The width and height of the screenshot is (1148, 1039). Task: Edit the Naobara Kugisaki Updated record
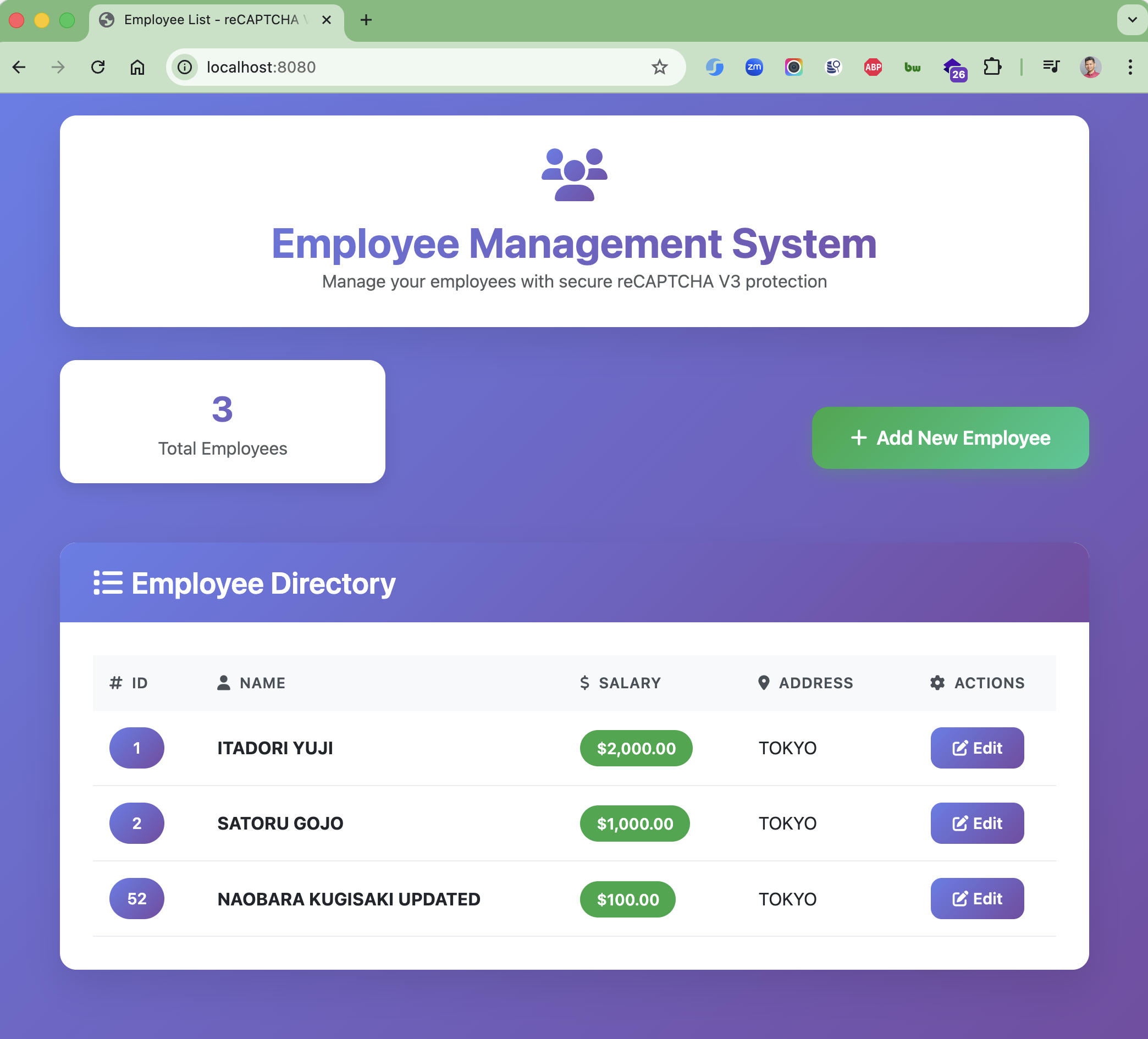tap(976, 898)
